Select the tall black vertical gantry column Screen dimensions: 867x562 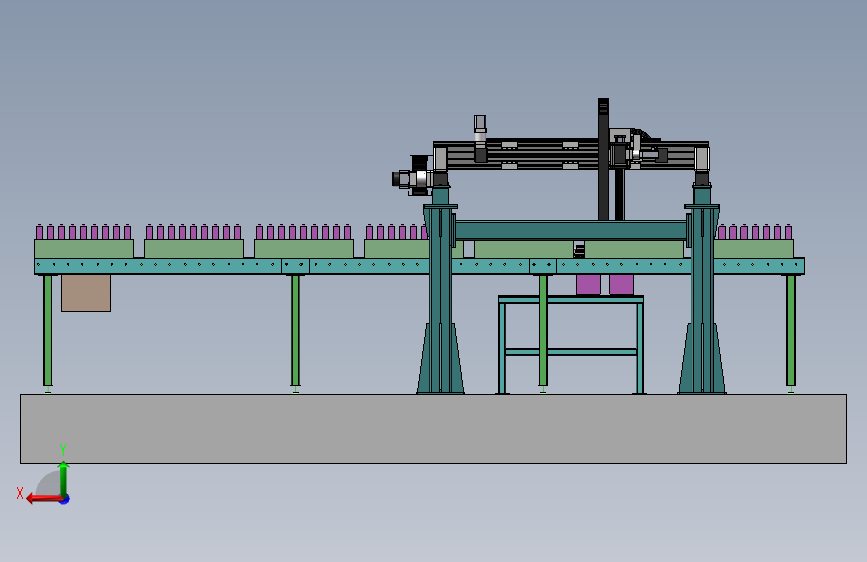603,159
